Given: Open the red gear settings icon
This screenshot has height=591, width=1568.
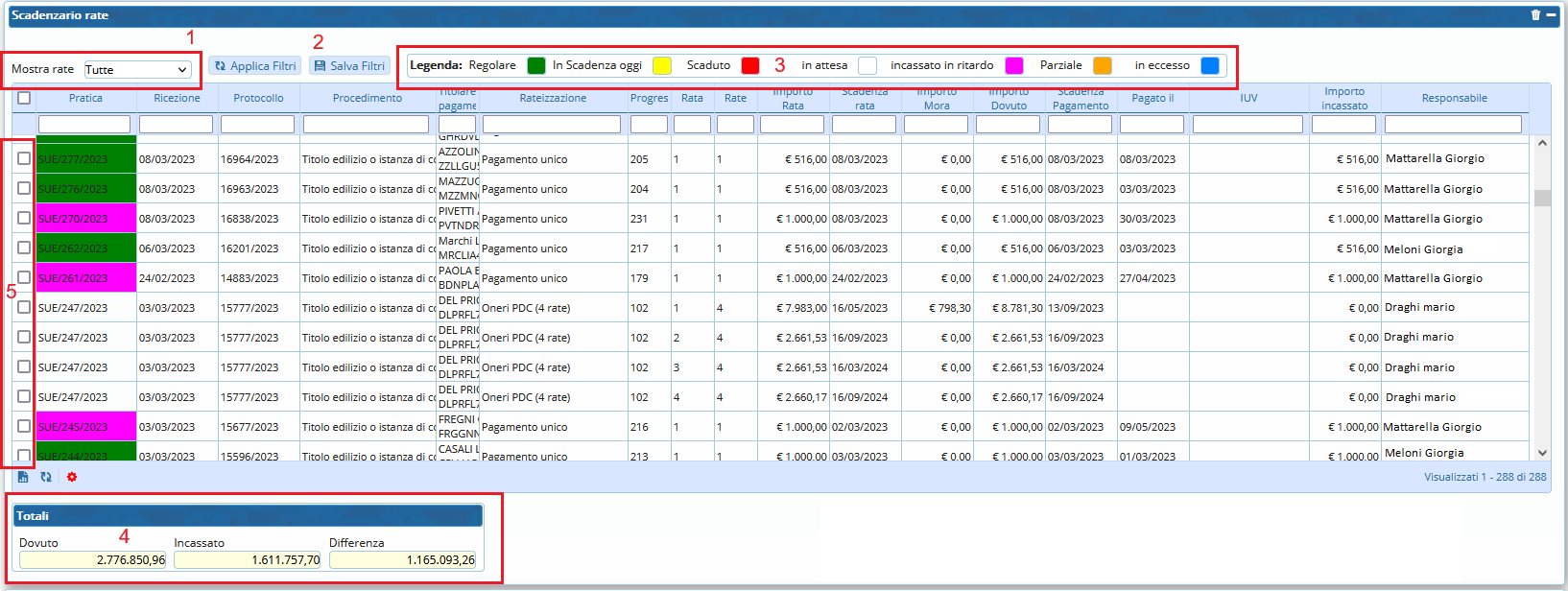Looking at the screenshot, I should coord(72,477).
